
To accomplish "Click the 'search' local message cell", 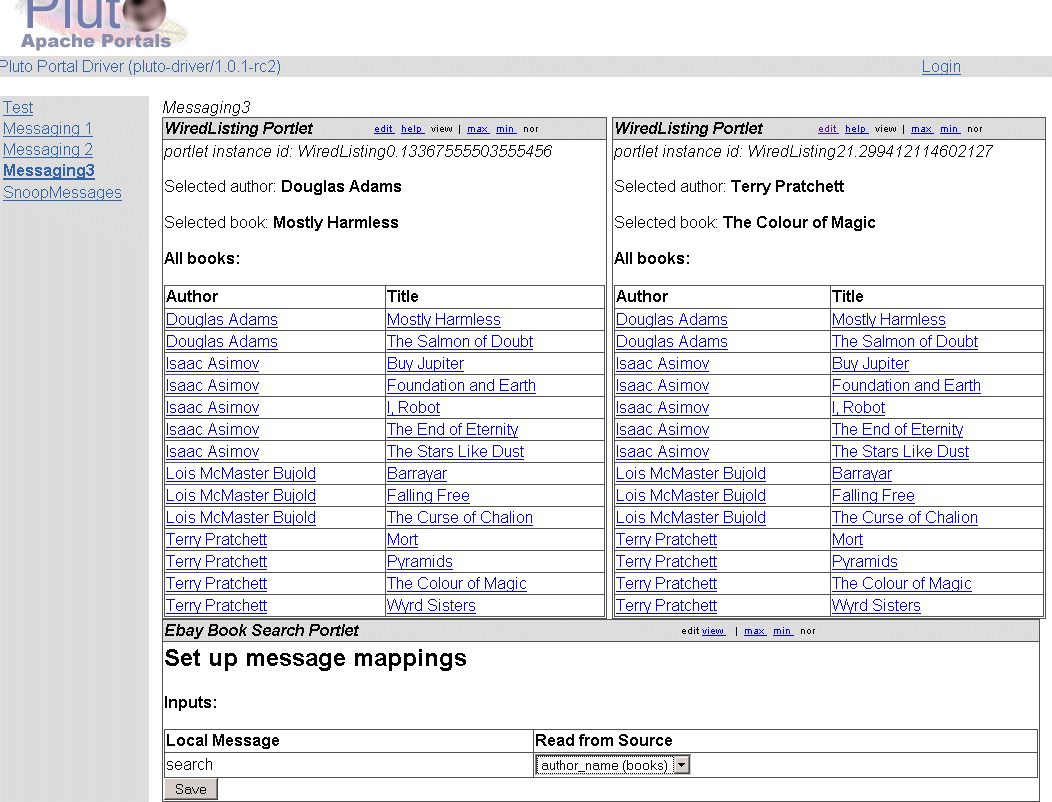I will click(x=349, y=765).
